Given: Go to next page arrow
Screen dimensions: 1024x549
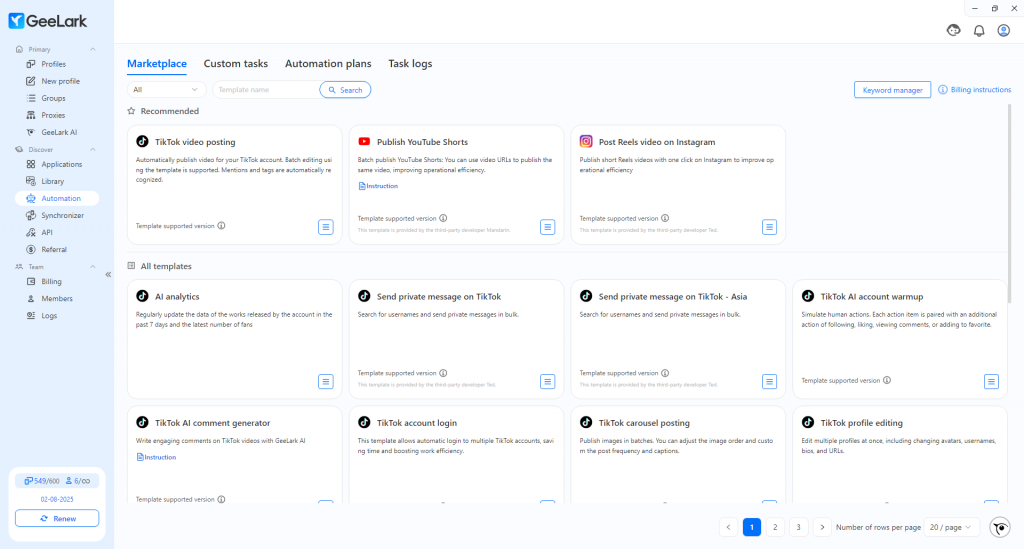Looking at the screenshot, I should [x=822, y=527].
